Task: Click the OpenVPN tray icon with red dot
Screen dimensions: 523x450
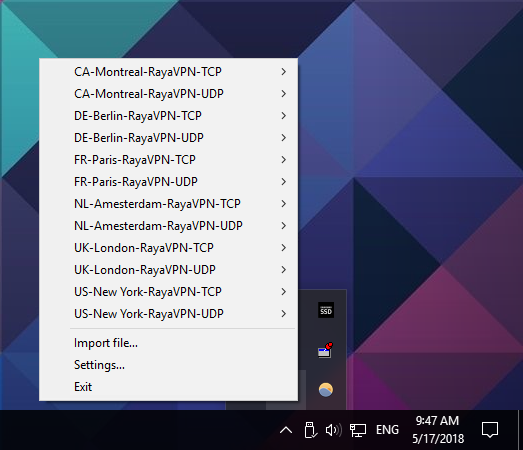Action: 325,350
